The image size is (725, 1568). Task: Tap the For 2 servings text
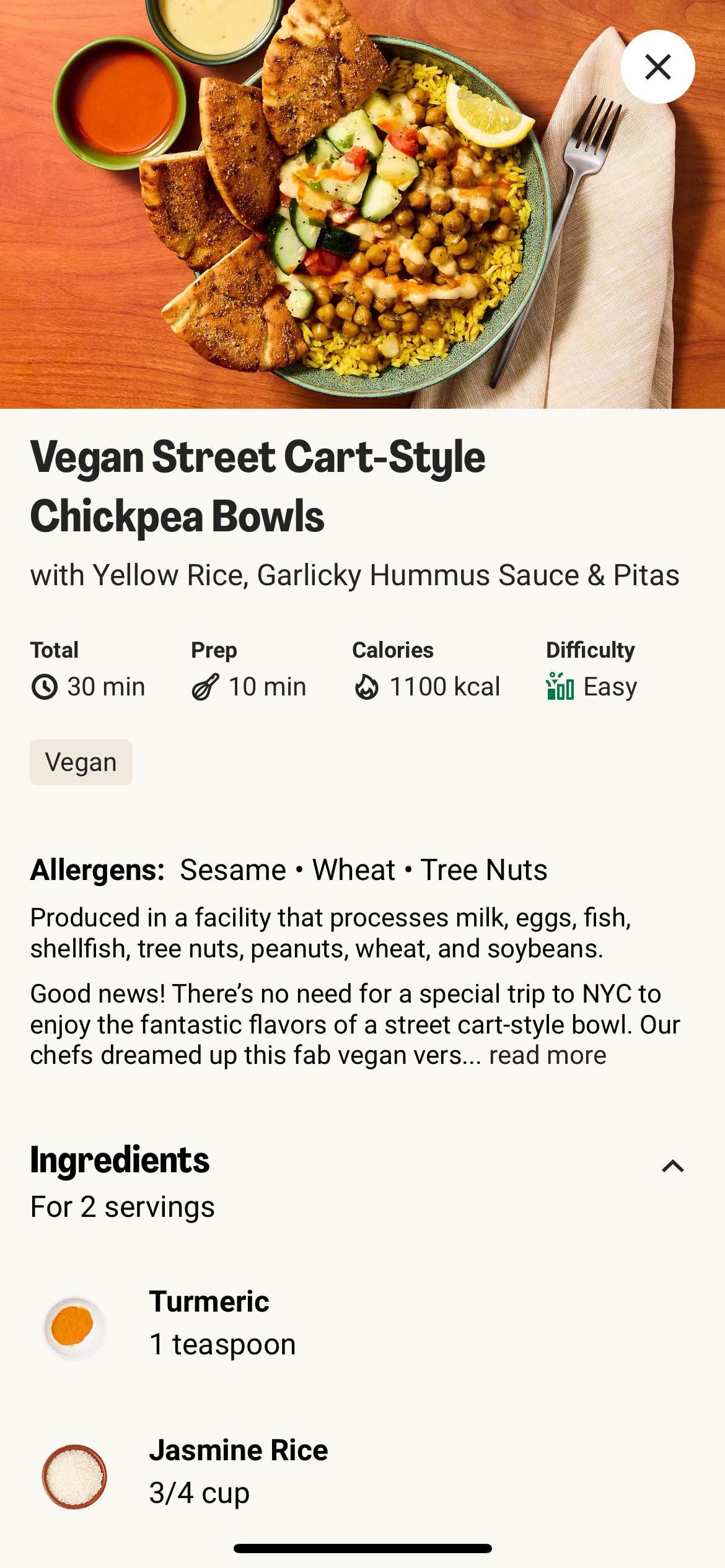[122, 1207]
